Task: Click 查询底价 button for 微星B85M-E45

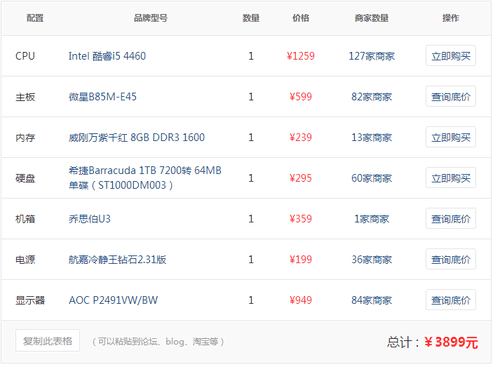Action: pyautogui.click(x=450, y=96)
